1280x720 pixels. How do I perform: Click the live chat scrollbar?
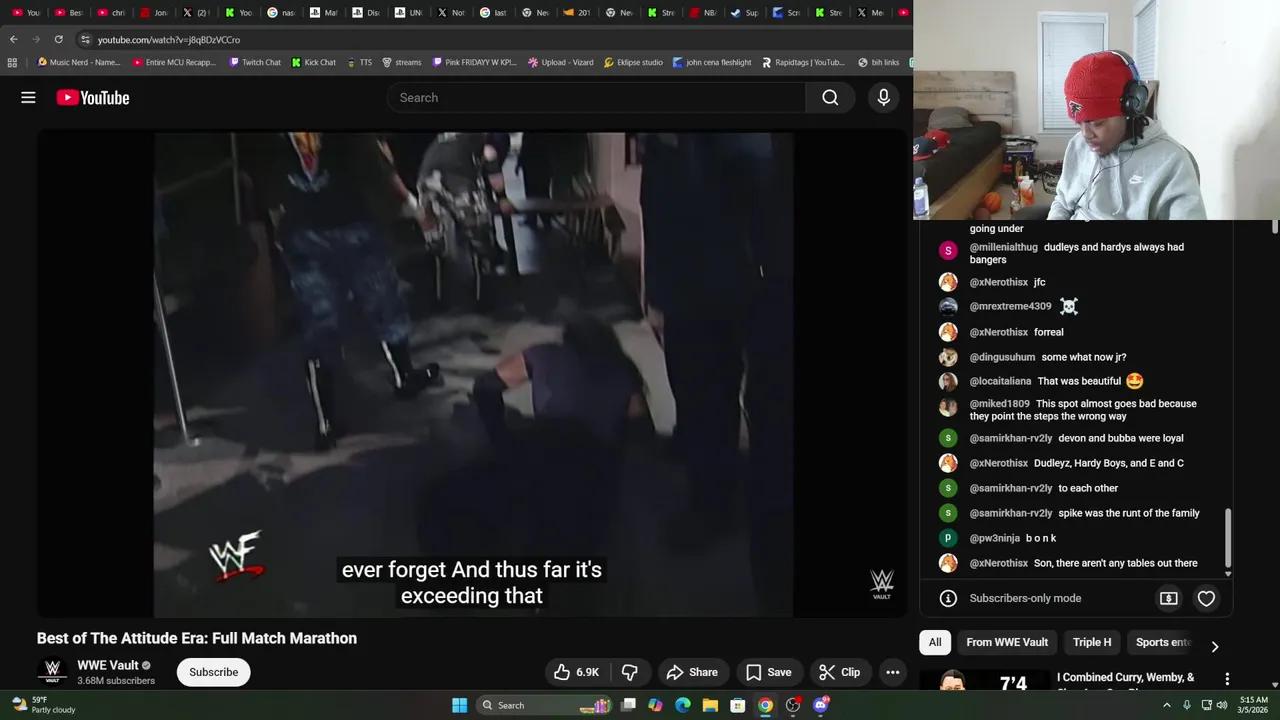click(x=1228, y=538)
